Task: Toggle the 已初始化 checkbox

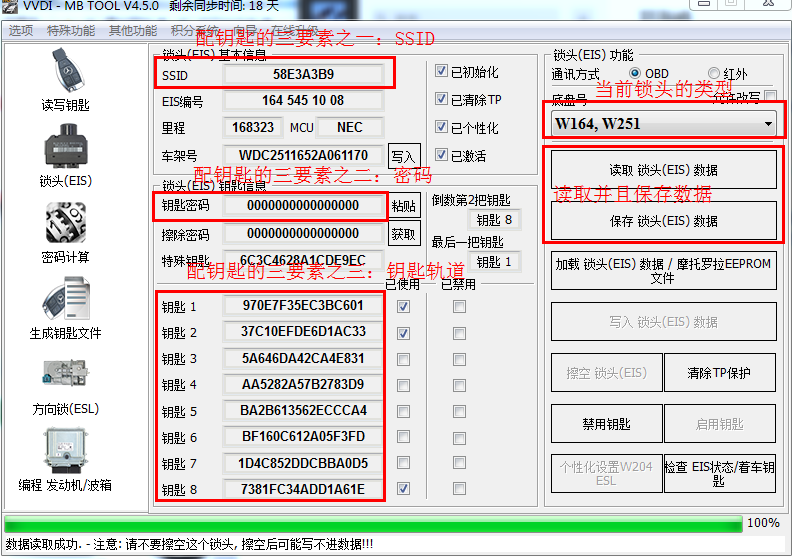Action: [441, 71]
